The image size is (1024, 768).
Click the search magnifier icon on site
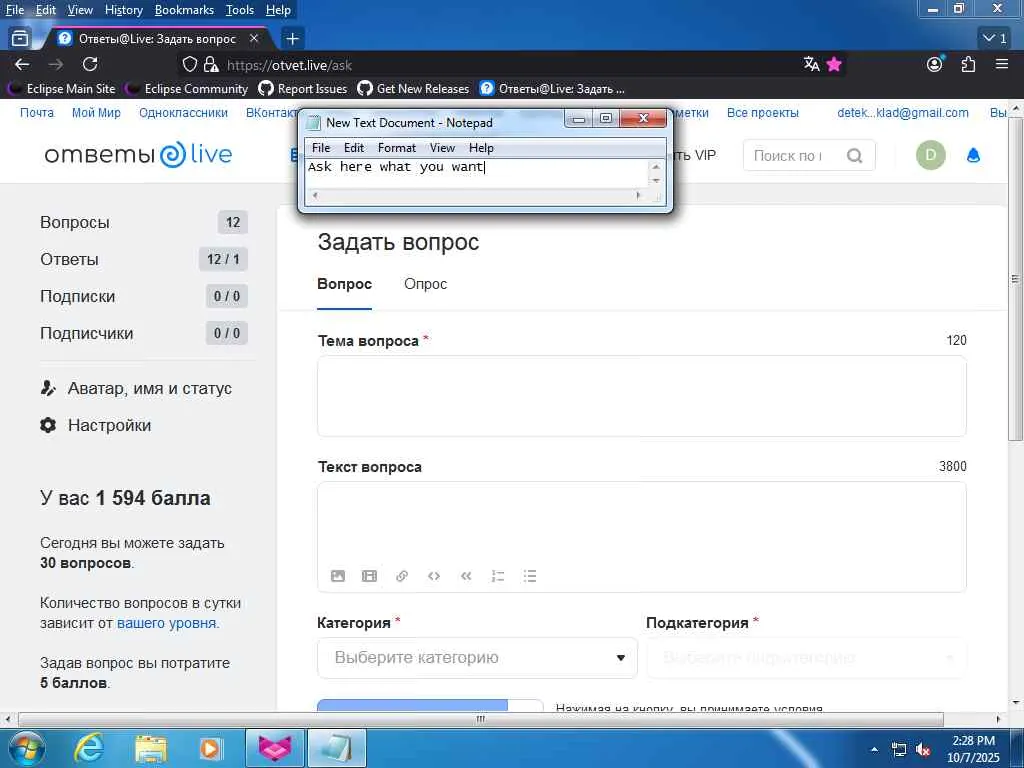pos(854,155)
